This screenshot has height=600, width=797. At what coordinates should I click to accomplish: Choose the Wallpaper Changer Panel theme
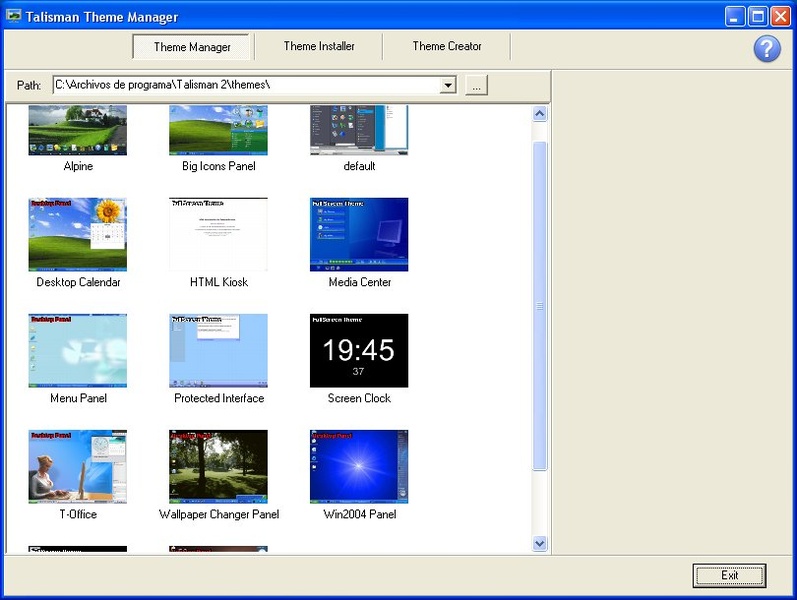(218, 467)
